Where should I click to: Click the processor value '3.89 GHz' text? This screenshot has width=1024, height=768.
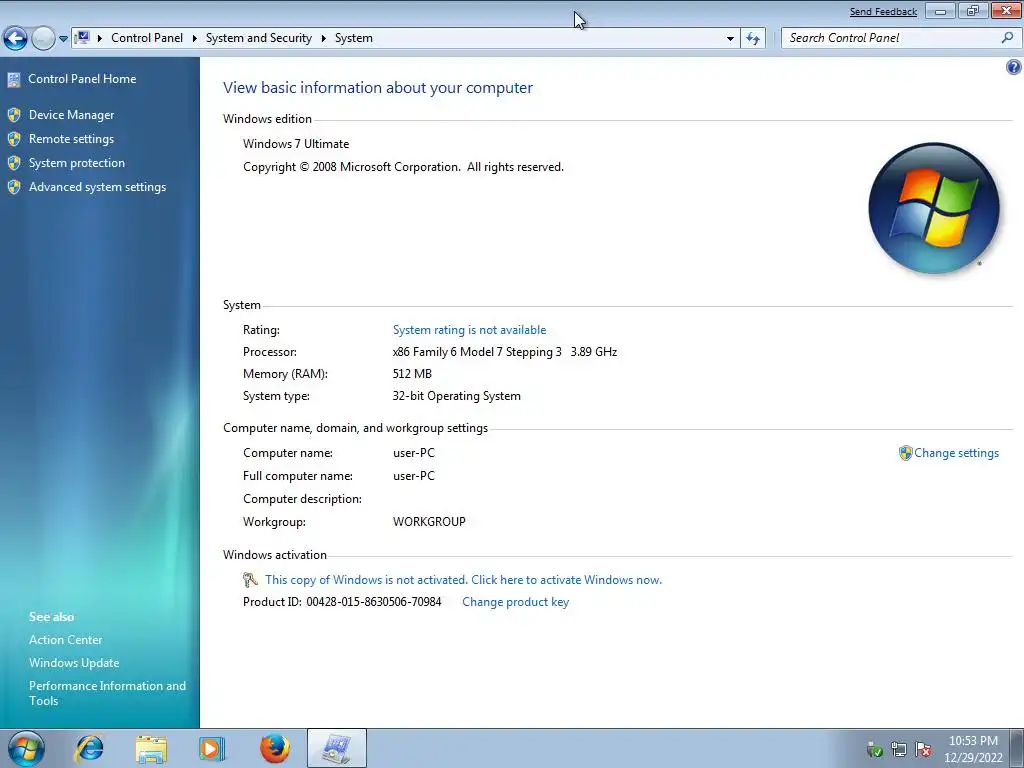point(594,352)
